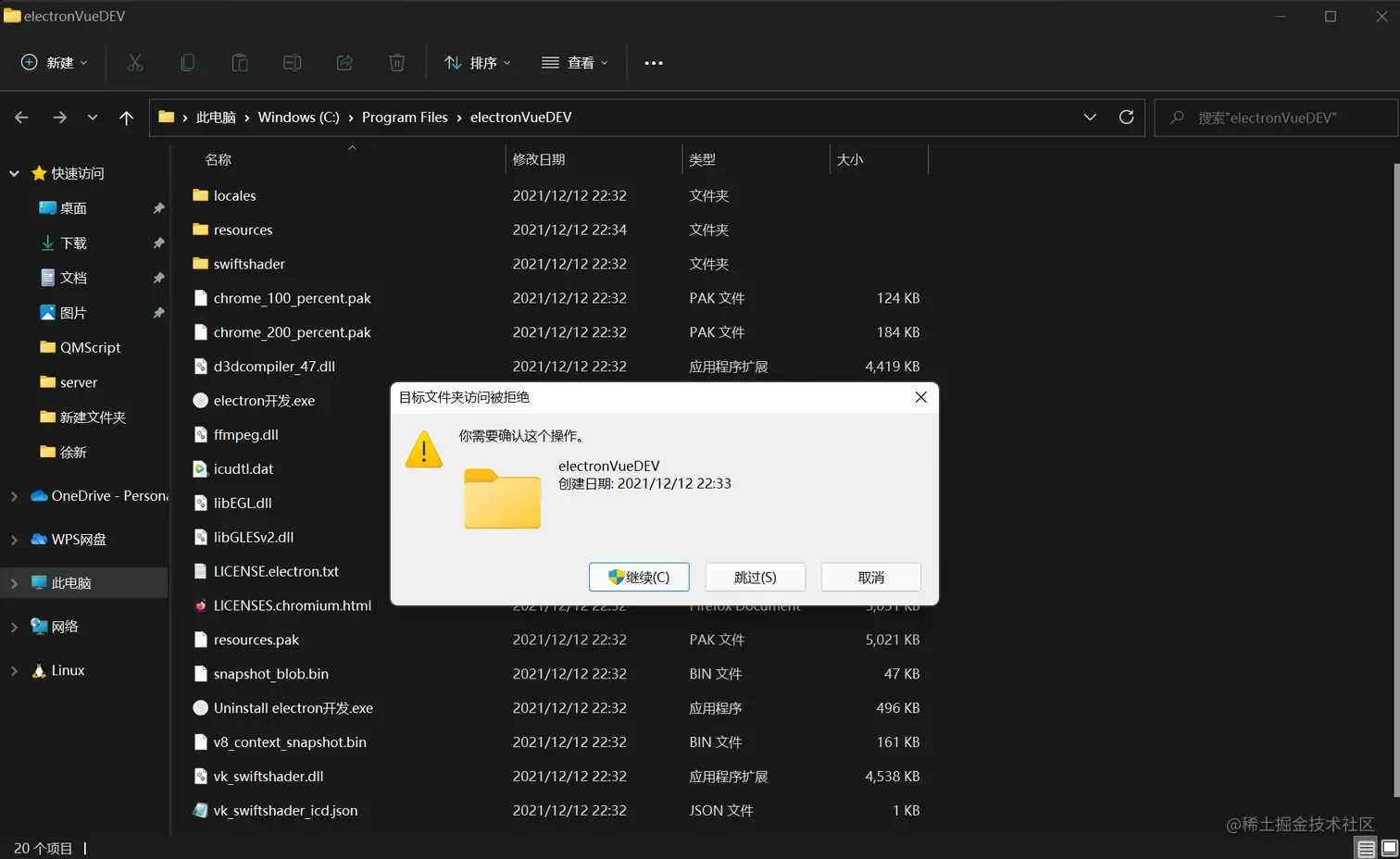Viewport: 1400px width, 859px height.
Task: Select the resources folder row
Action: 557,230
